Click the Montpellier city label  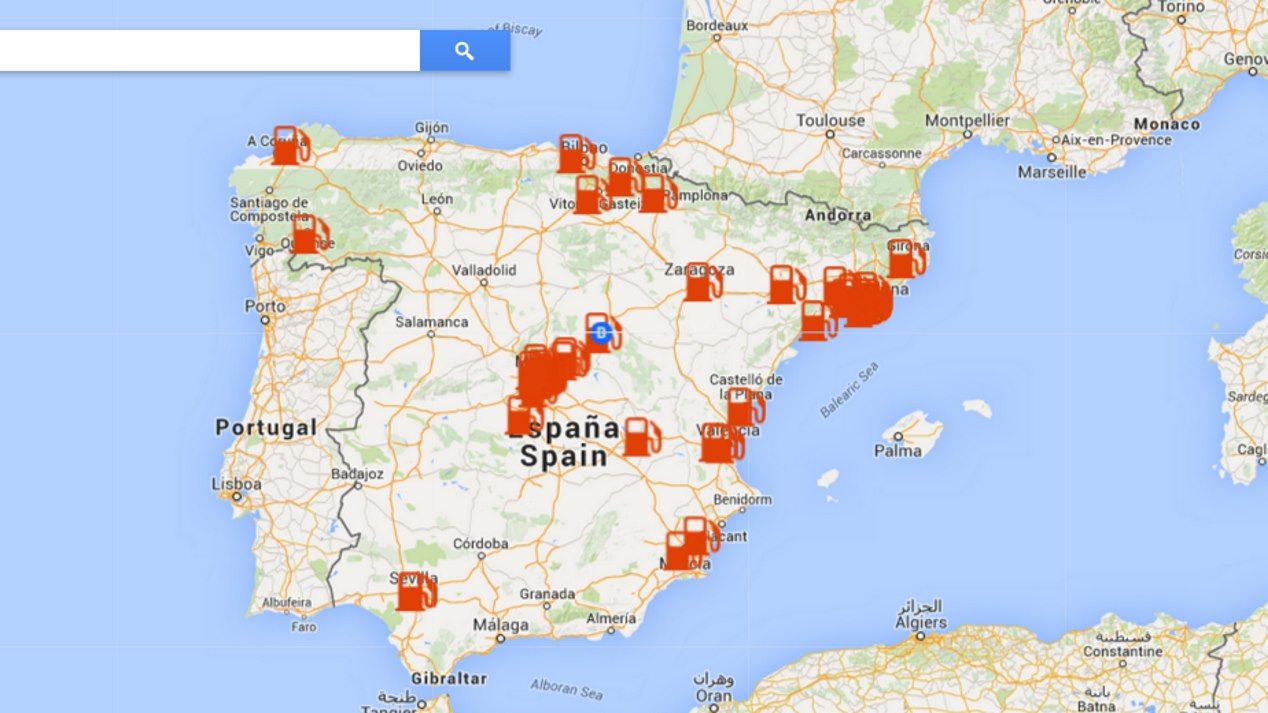[967, 120]
